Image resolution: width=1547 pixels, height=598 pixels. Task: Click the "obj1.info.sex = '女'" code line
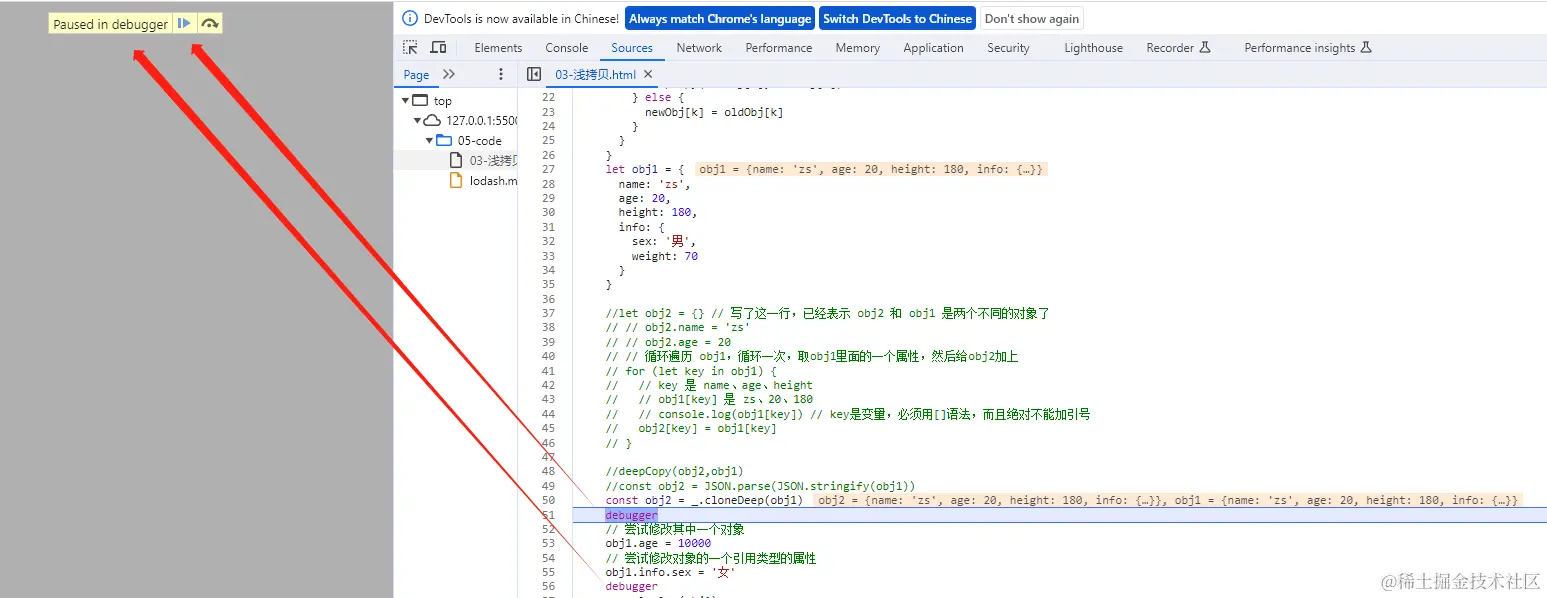(x=671, y=572)
